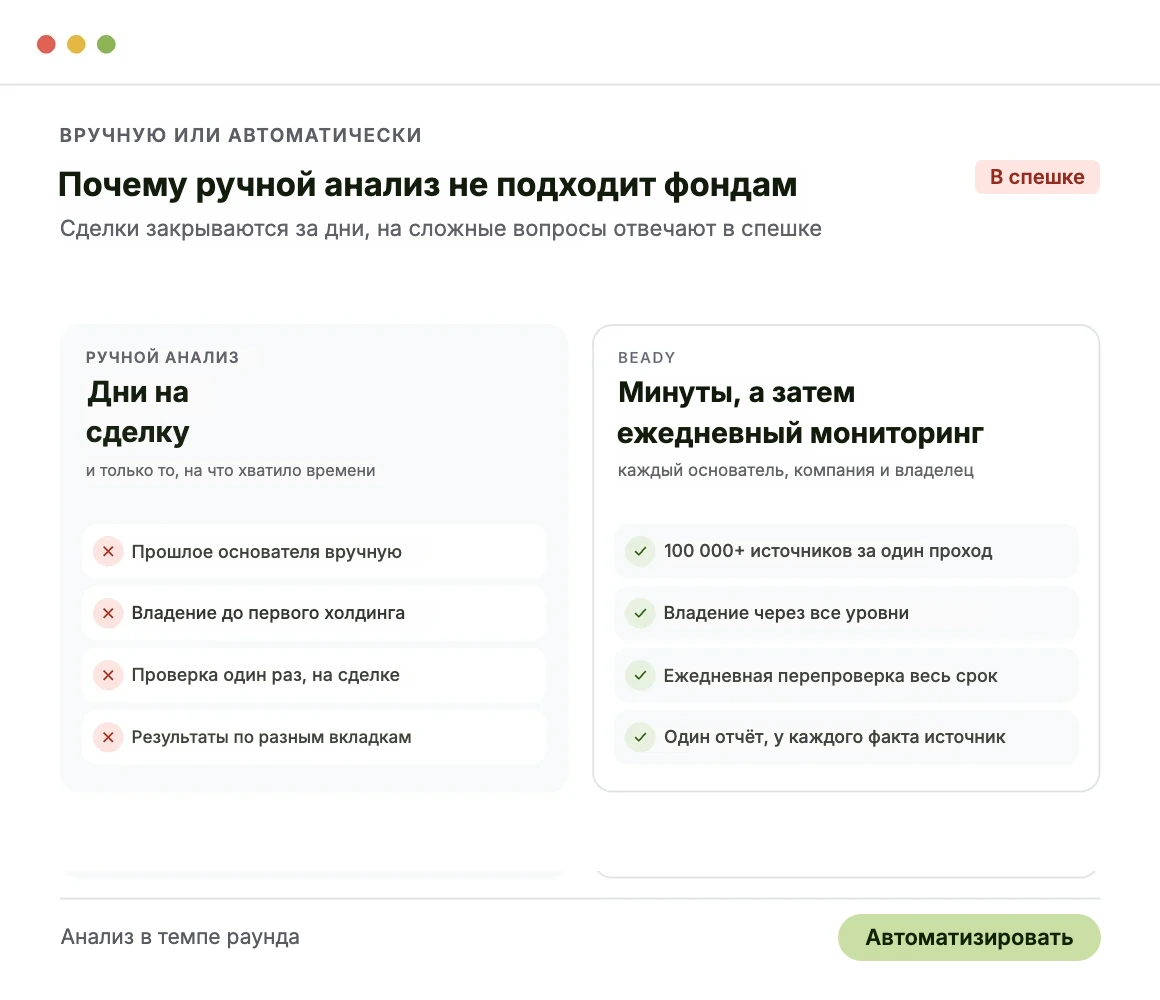Click the row text Проверка один раз, на сделке
The width and height of the screenshot is (1160, 1000).
point(266,675)
